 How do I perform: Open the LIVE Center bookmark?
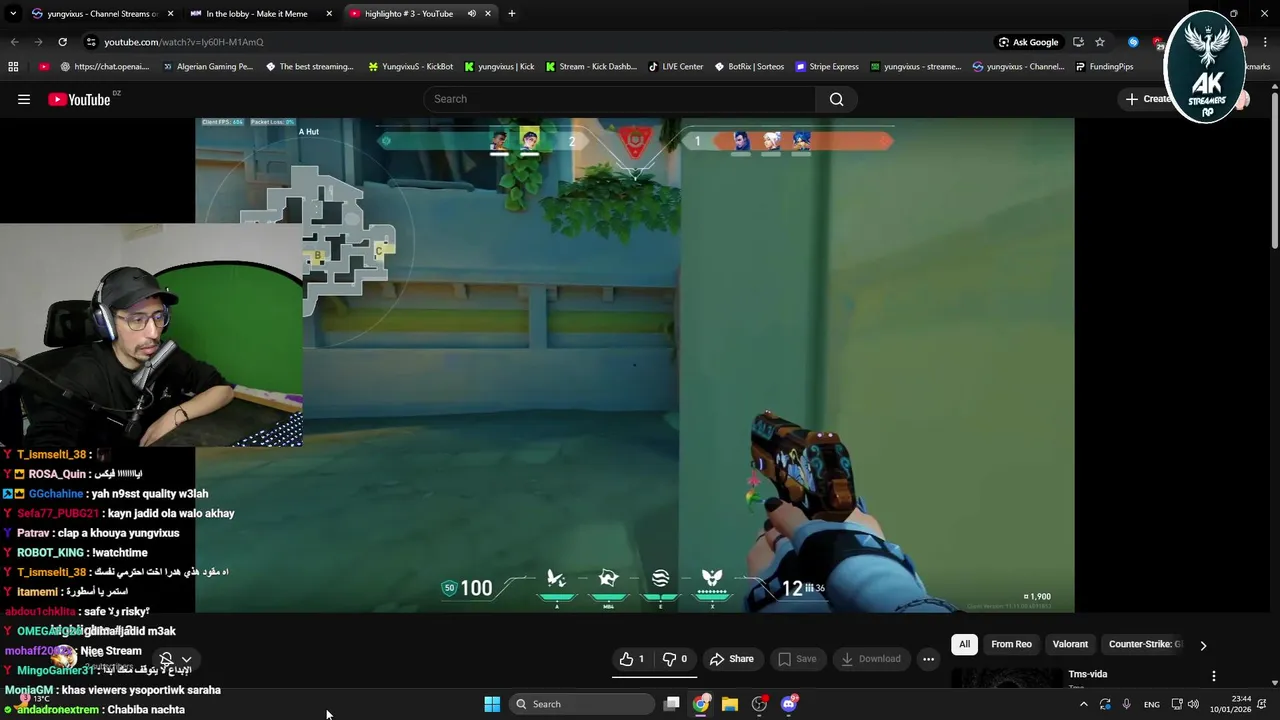pos(675,67)
